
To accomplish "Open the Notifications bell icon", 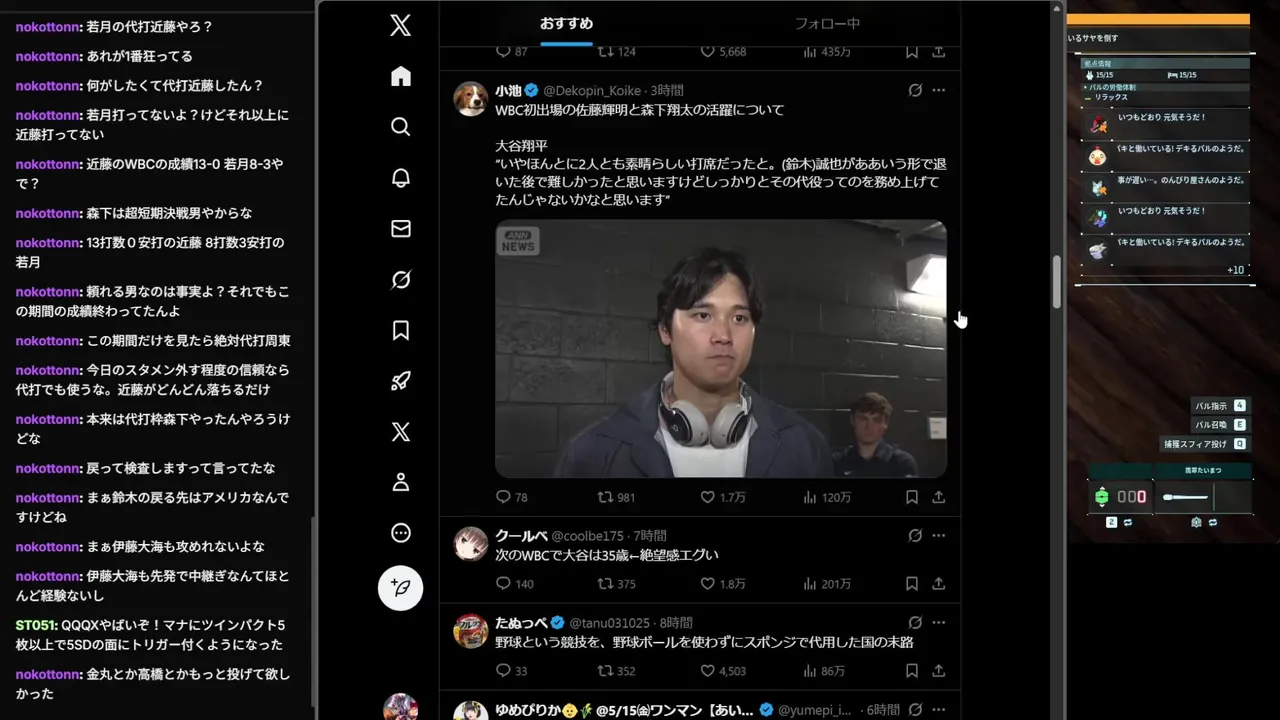I will [x=401, y=178].
